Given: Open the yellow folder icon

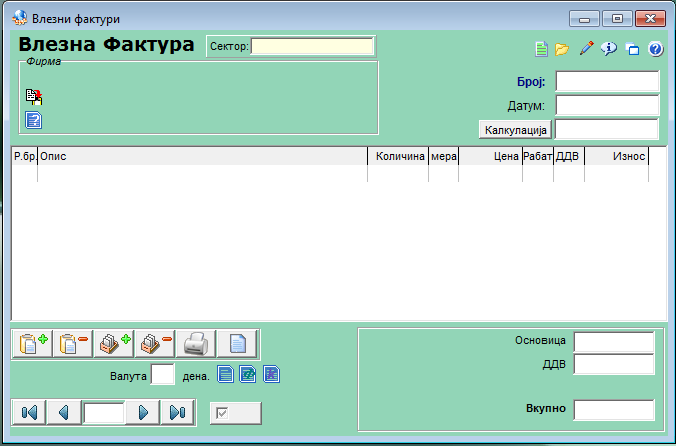Looking at the screenshot, I should (x=562, y=49).
